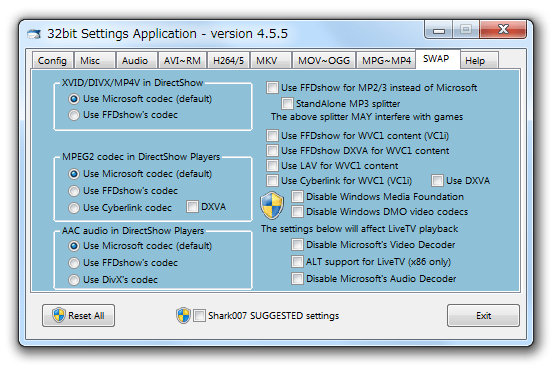
Task: Click the SWAP tab
Action: 438,59
